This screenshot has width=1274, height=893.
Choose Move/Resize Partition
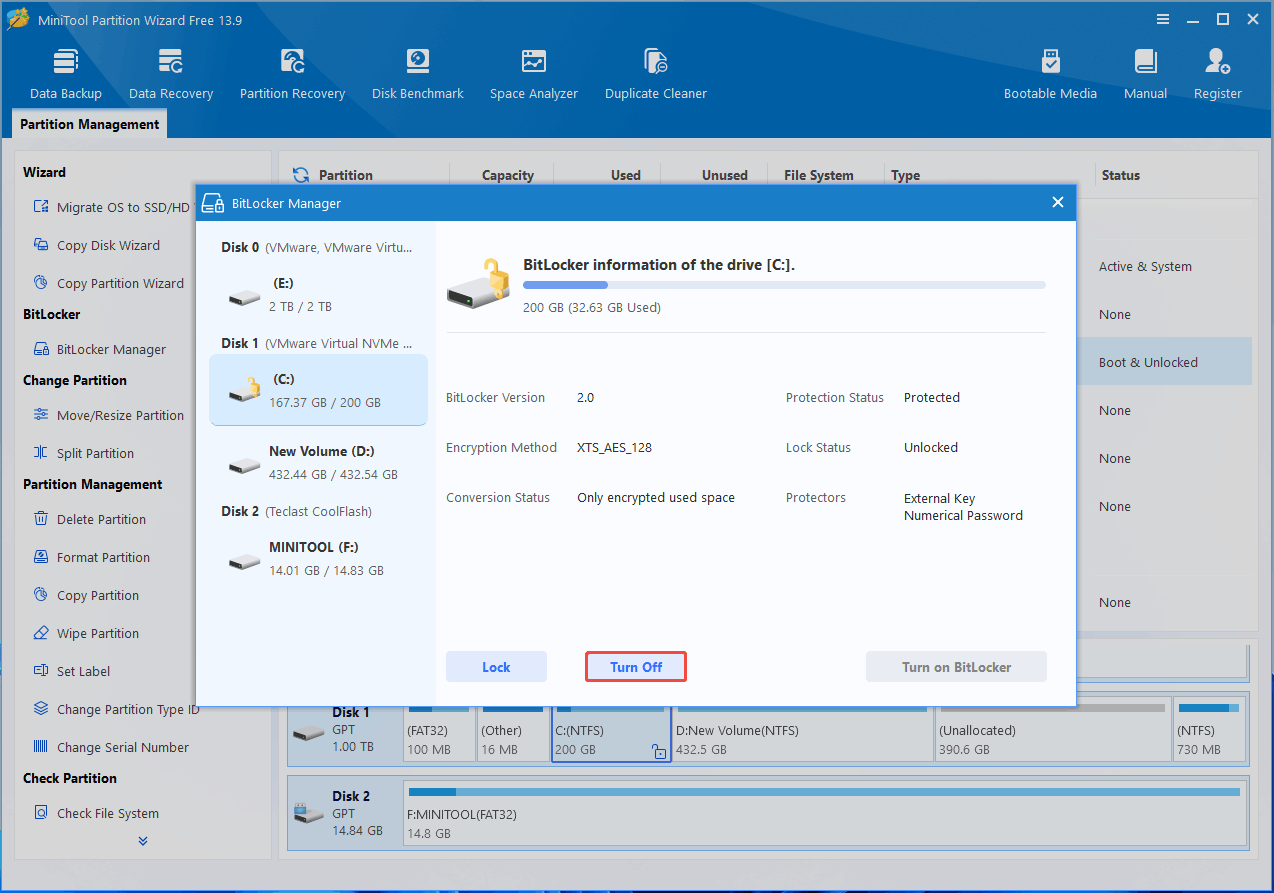pyautogui.click(x=108, y=415)
